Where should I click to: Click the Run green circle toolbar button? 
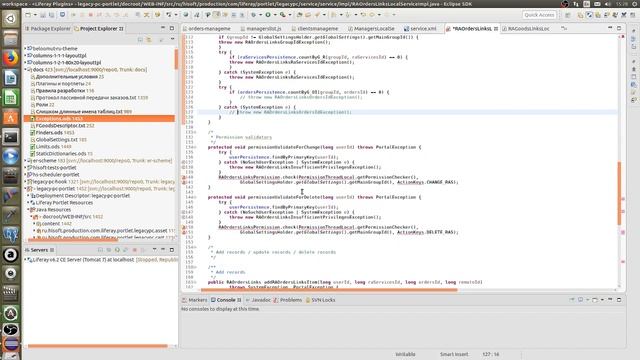pyautogui.click(x=268, y=15)
